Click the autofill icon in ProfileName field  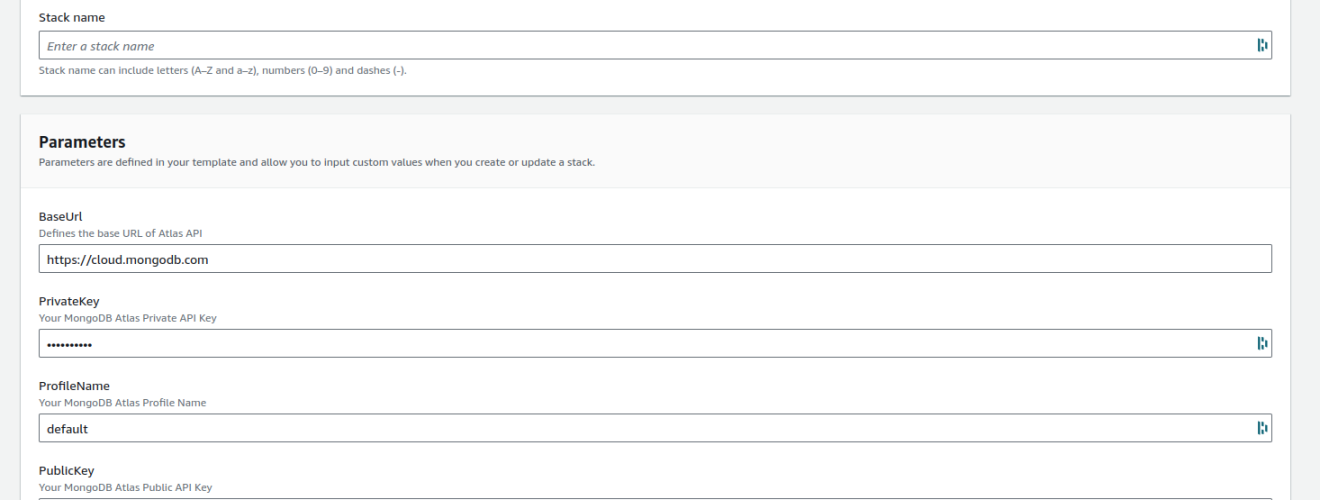[x=1261, y=428]
